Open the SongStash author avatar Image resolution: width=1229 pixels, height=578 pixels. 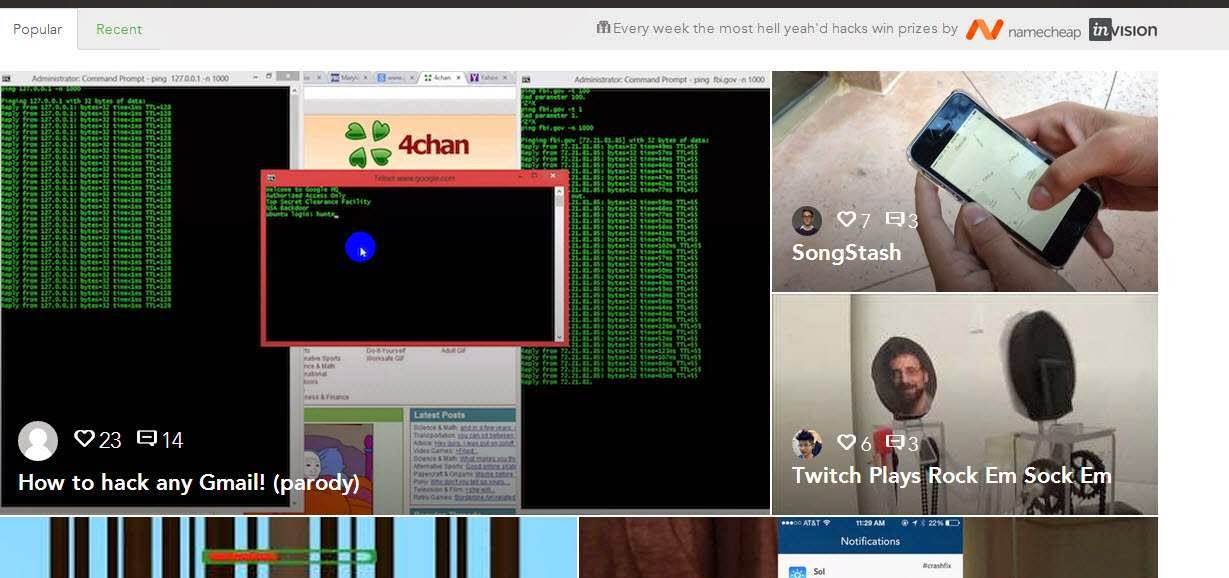(807, 221)
